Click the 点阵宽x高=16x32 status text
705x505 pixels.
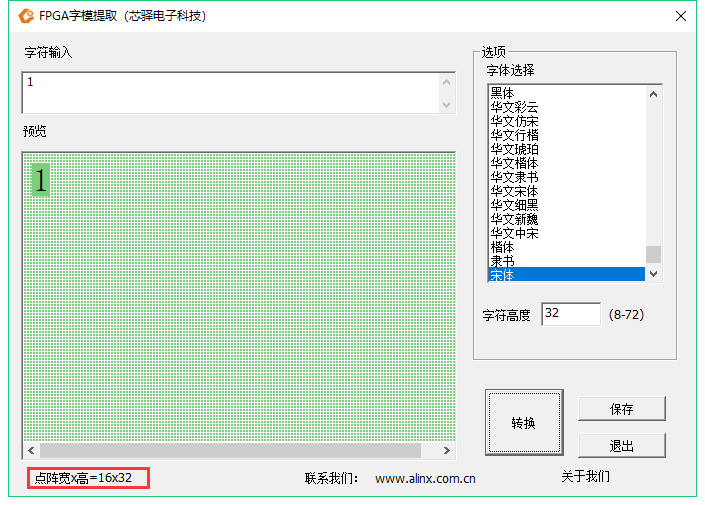(x=83, y=478)
